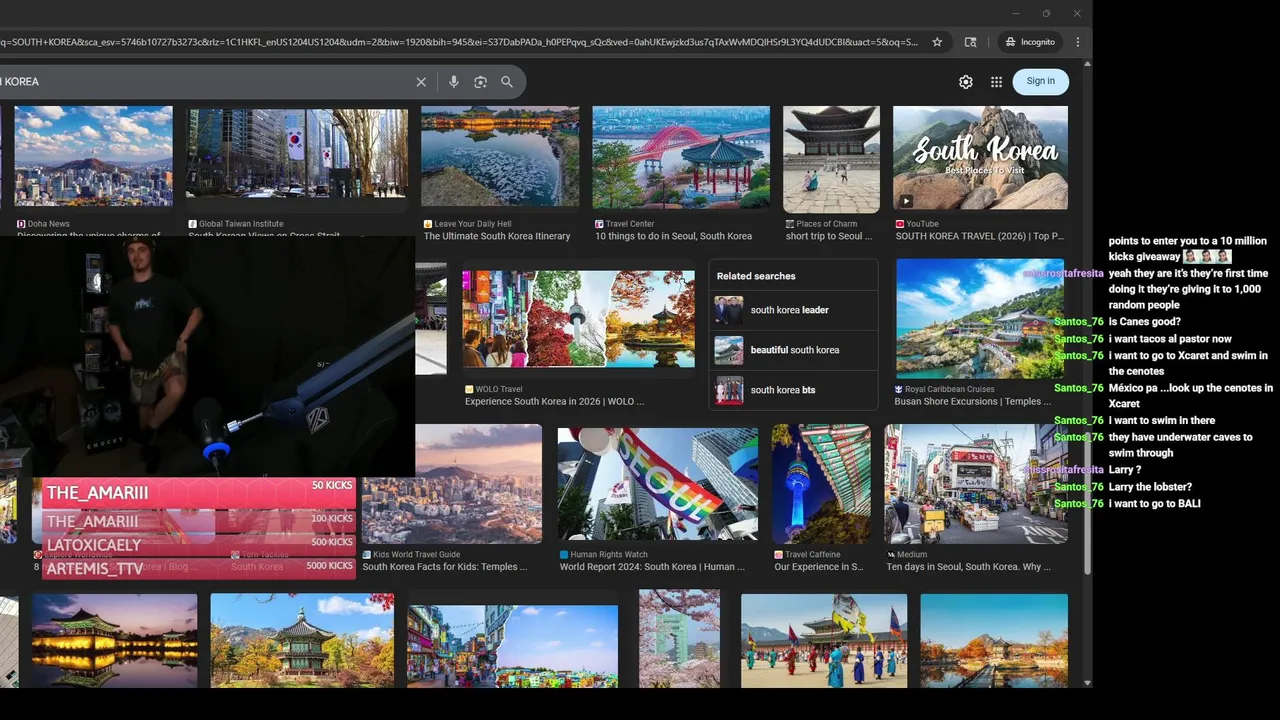Open Chrome's three-dot menu
1280x720 pixels.
1077,42
